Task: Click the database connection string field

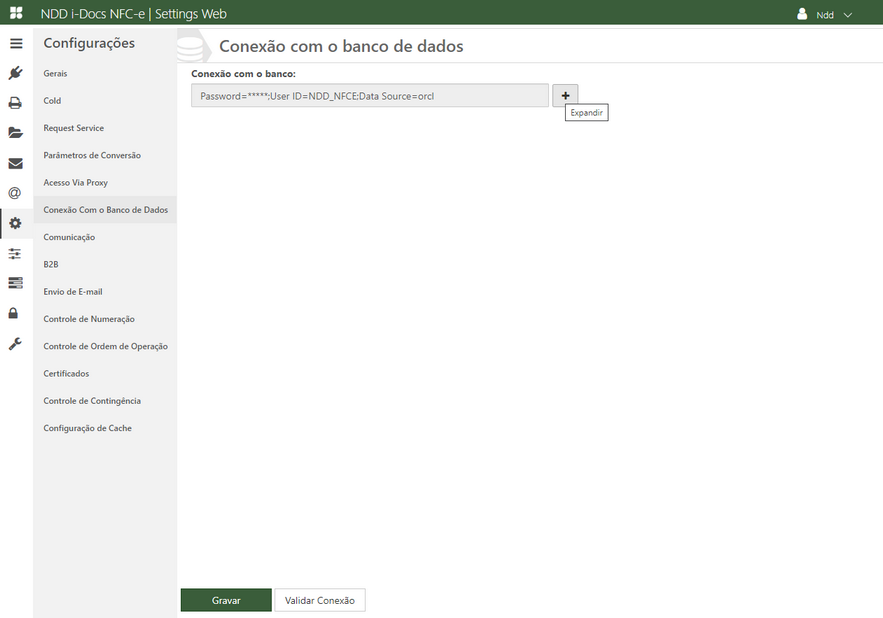Action: 370,94
